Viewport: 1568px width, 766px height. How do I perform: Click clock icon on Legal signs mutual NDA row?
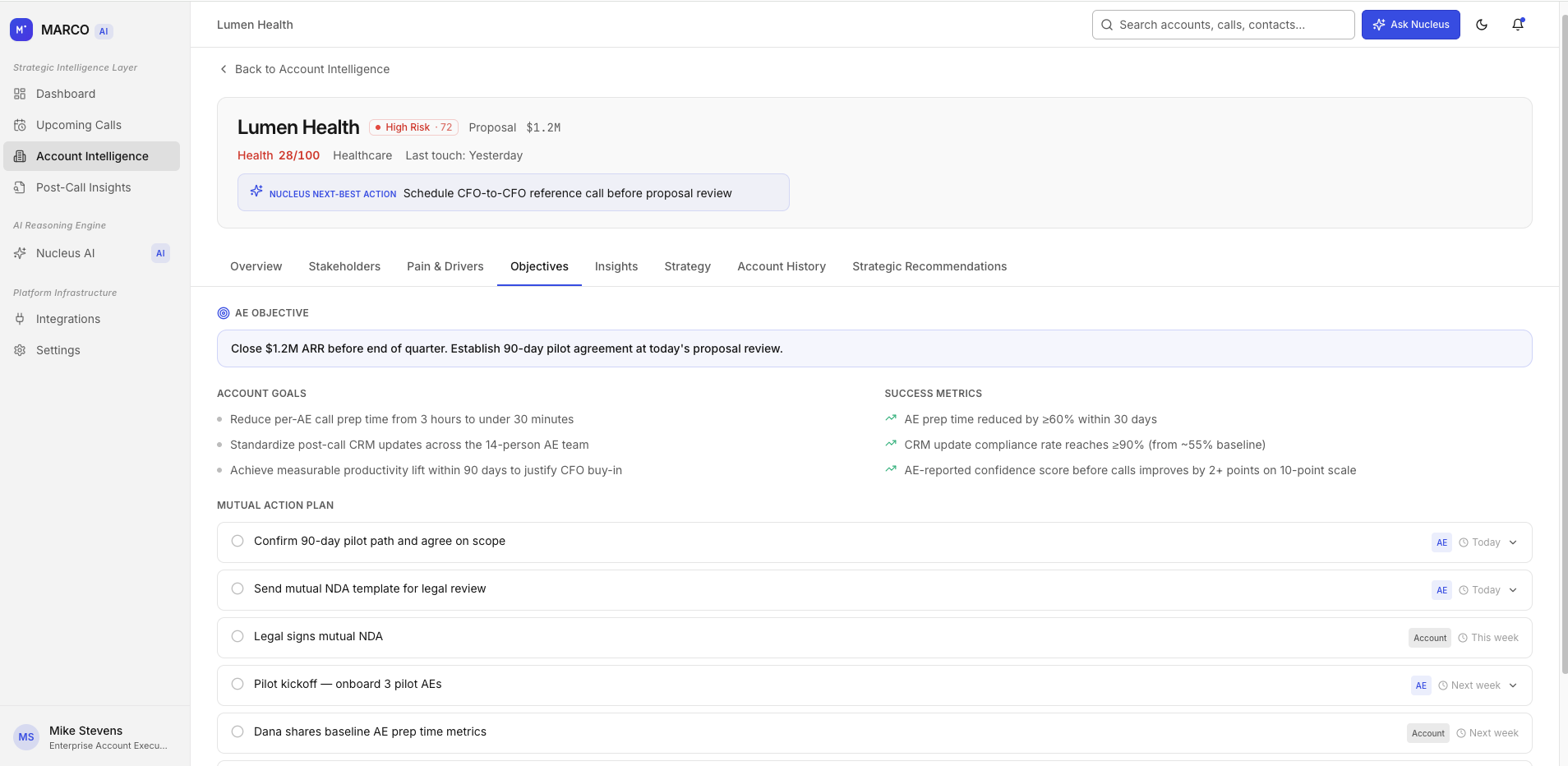click(x=1463, y=638)
